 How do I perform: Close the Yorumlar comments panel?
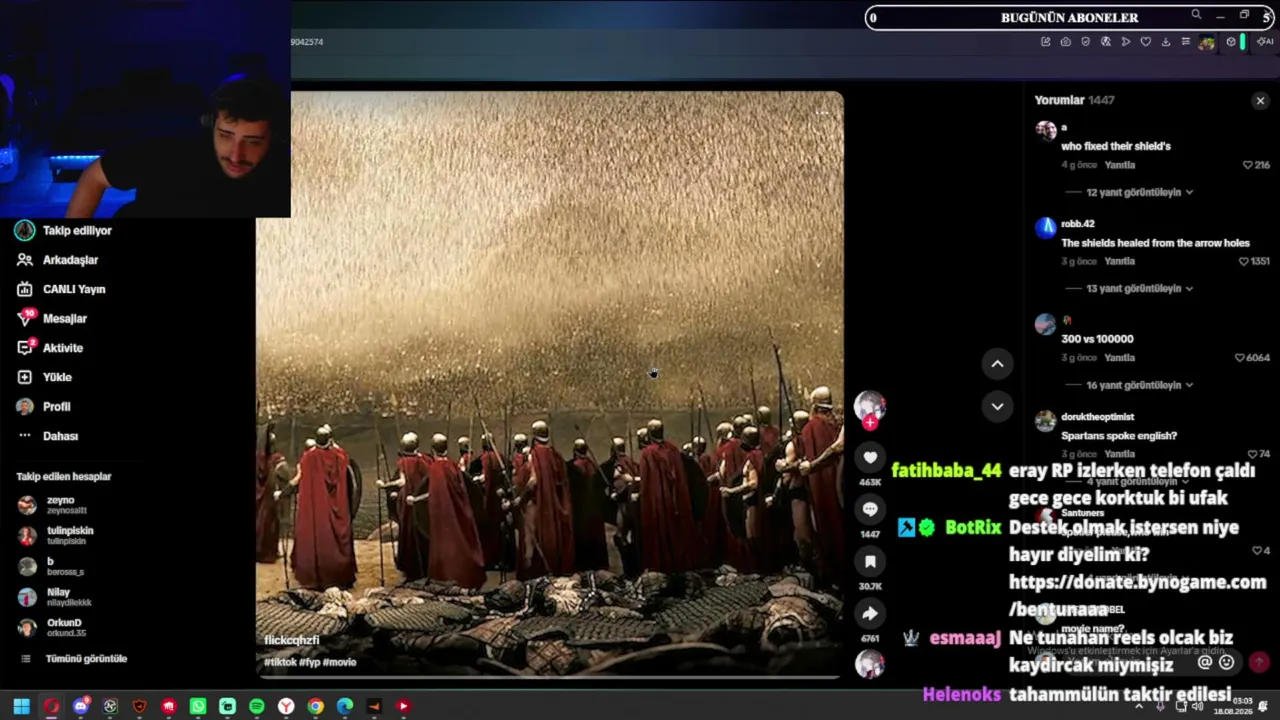click(x=1260, y=101)
